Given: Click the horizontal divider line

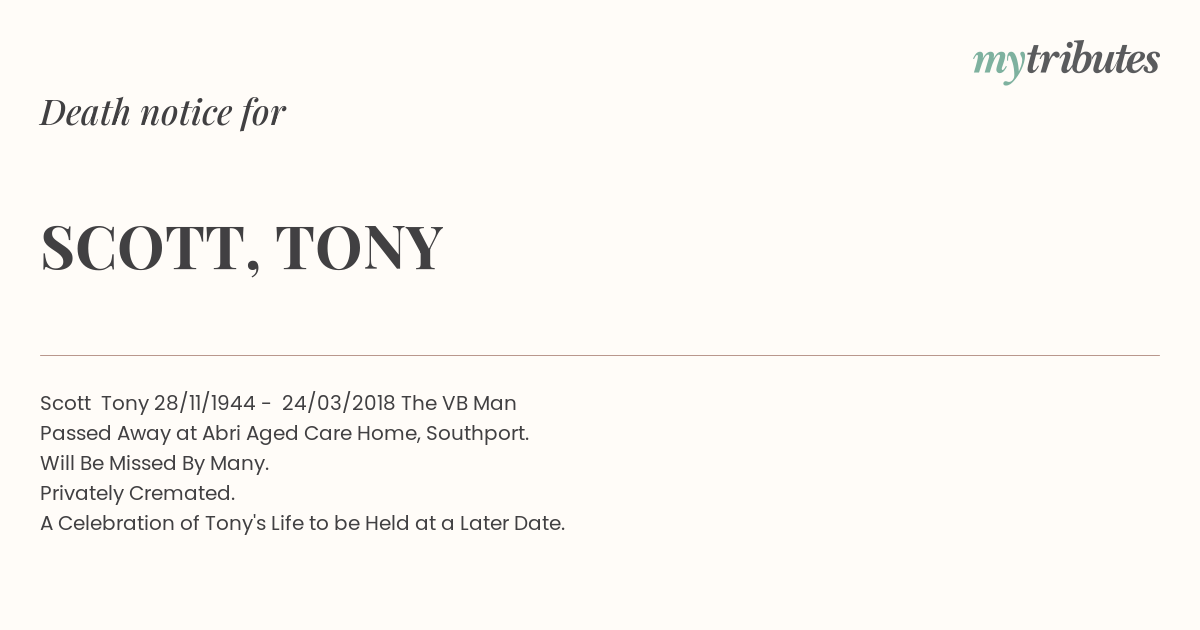Looking at the screenshot, I should pyautogui.click(x=600, y=355).
